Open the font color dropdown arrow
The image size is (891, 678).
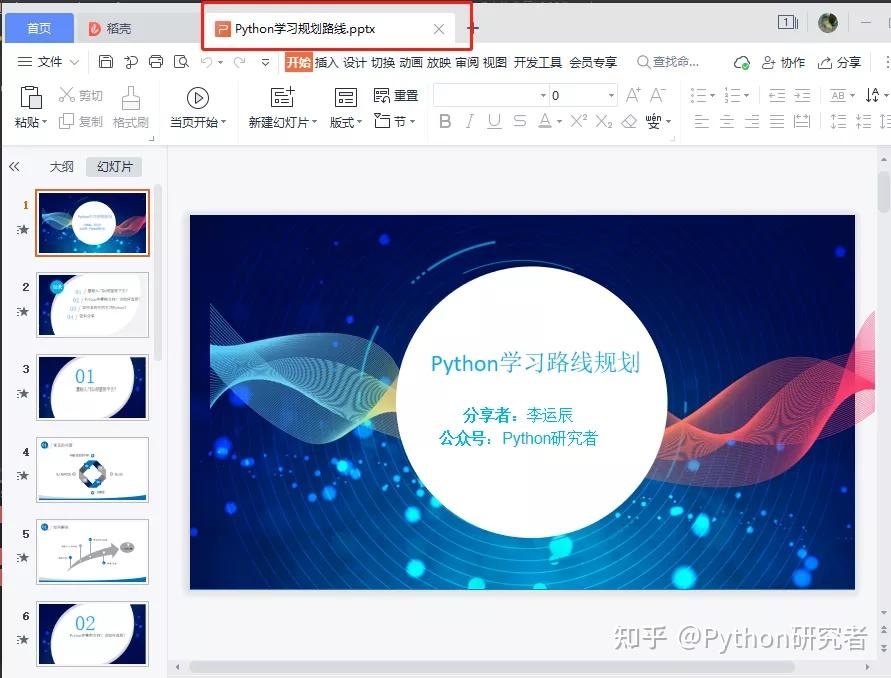click(x=558, y=120)
